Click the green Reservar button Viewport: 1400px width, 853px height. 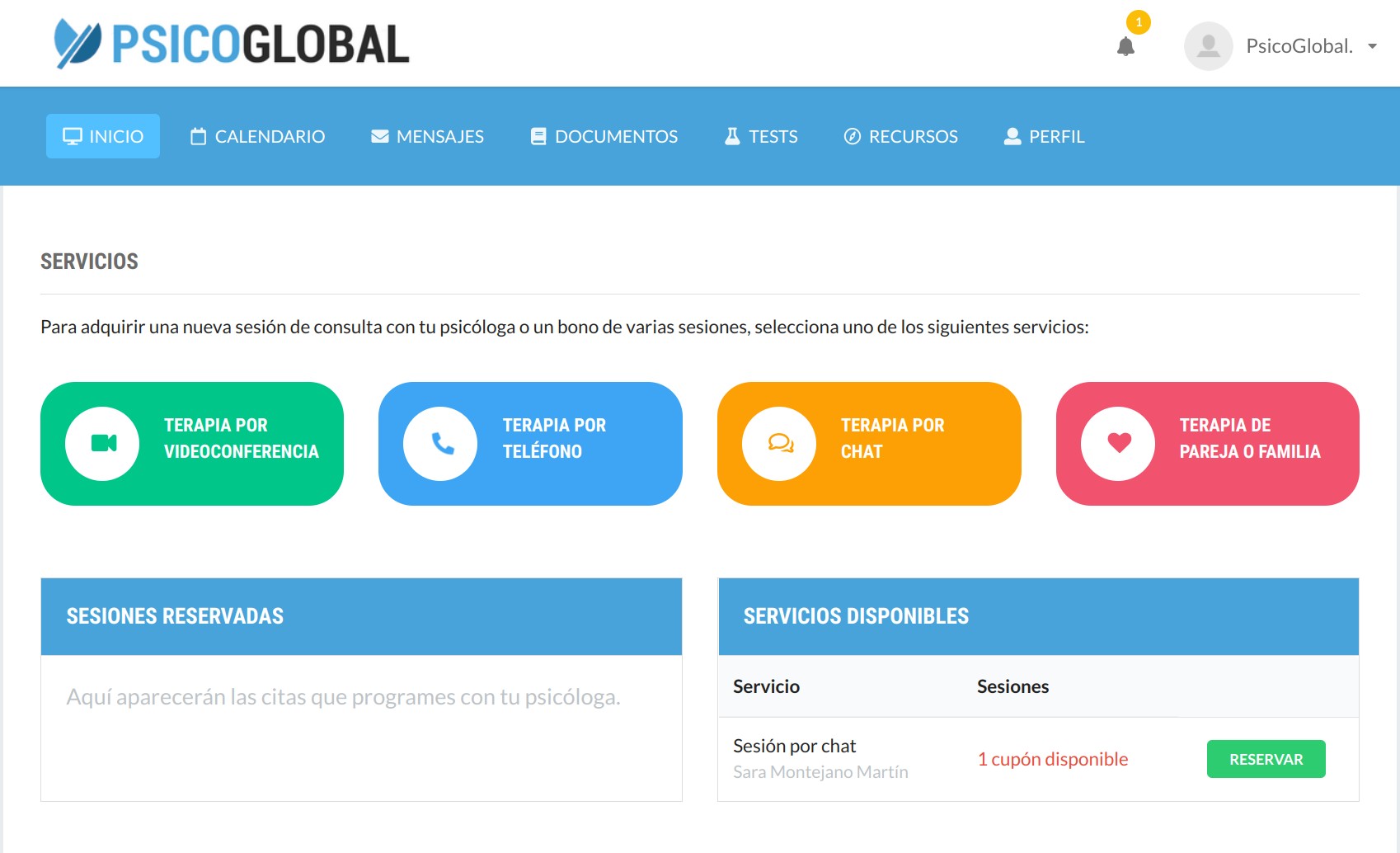pos(1266,759)
